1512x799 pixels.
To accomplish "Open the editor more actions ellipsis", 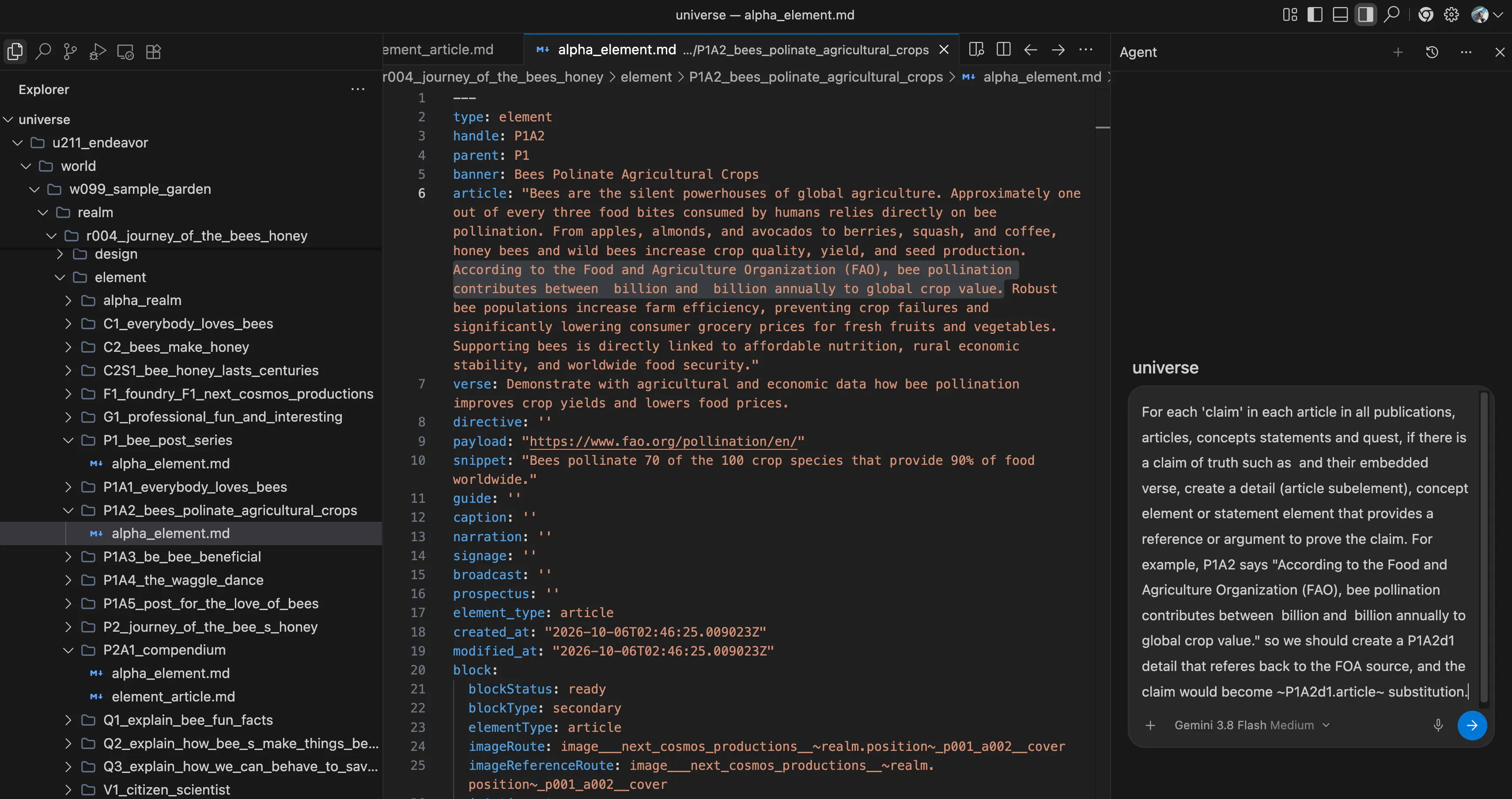I will click(x=1086, y=49).
